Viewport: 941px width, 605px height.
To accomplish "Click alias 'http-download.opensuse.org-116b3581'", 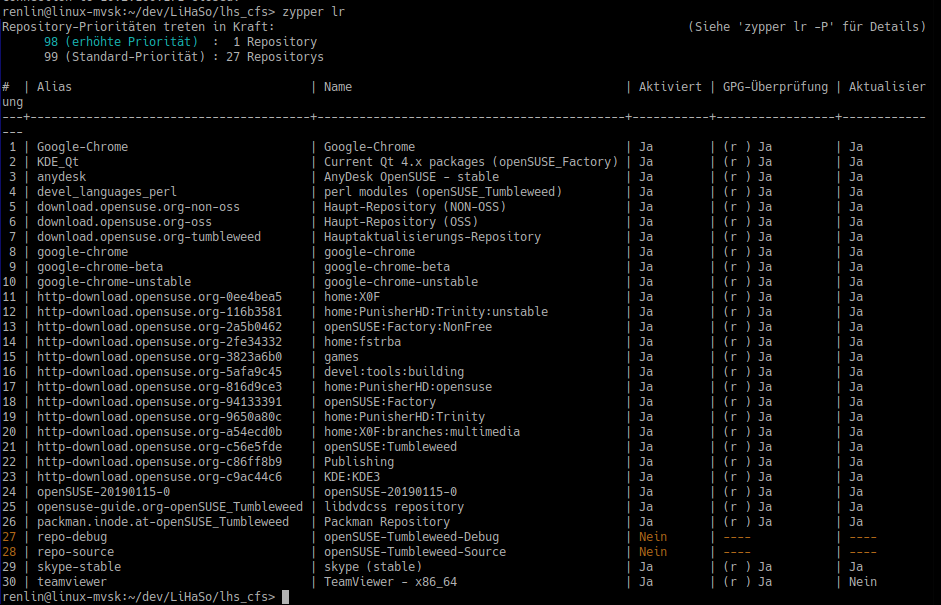I will [x=159, y=312].
